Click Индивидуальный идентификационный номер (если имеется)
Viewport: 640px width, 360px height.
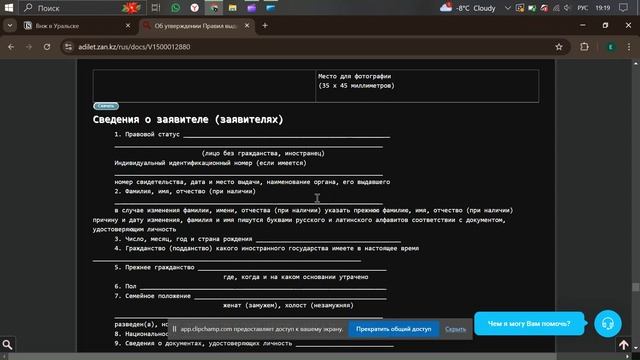point(210,163)
